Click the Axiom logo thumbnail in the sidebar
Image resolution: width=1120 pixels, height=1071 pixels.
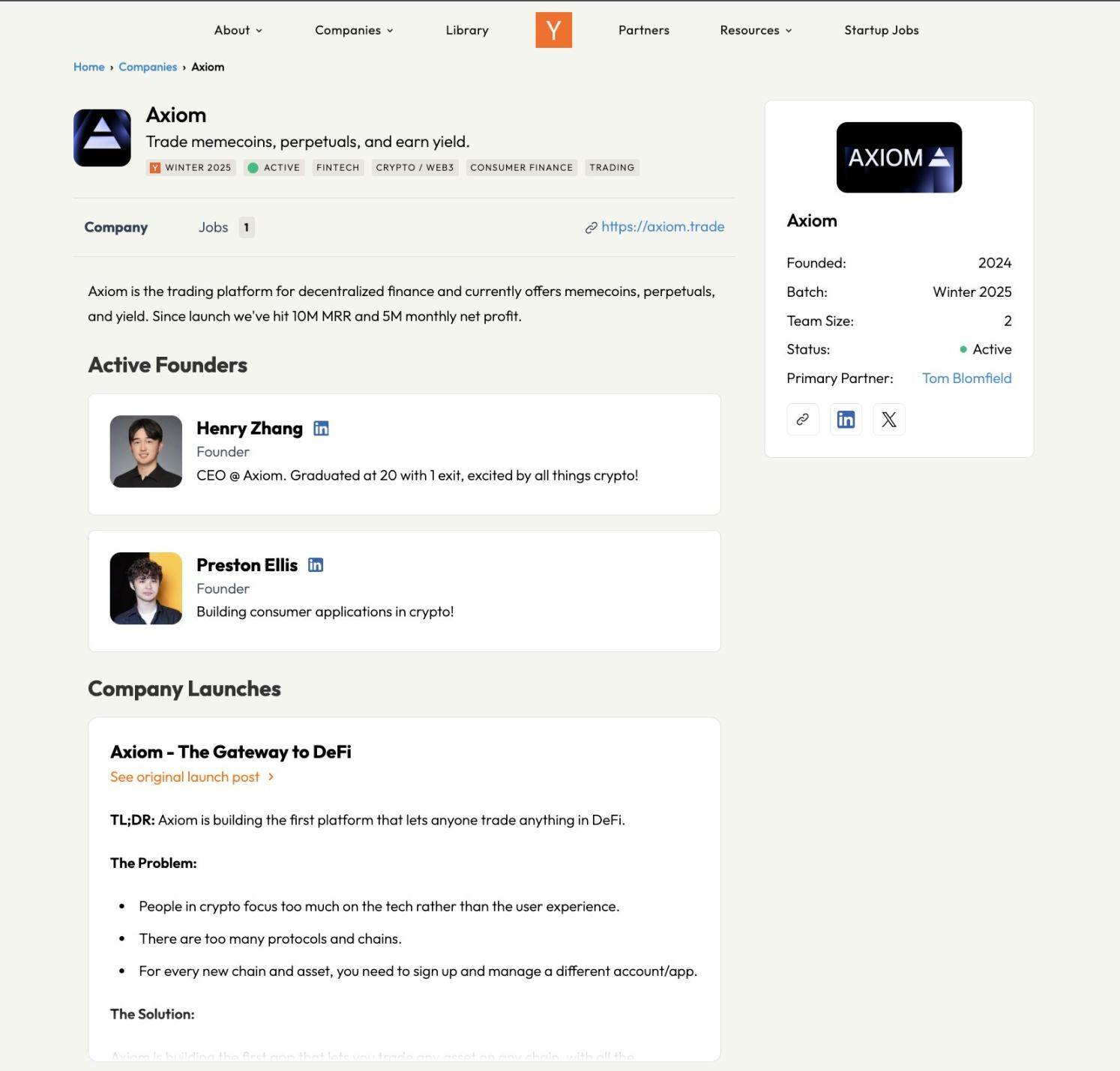pos(899,157)
